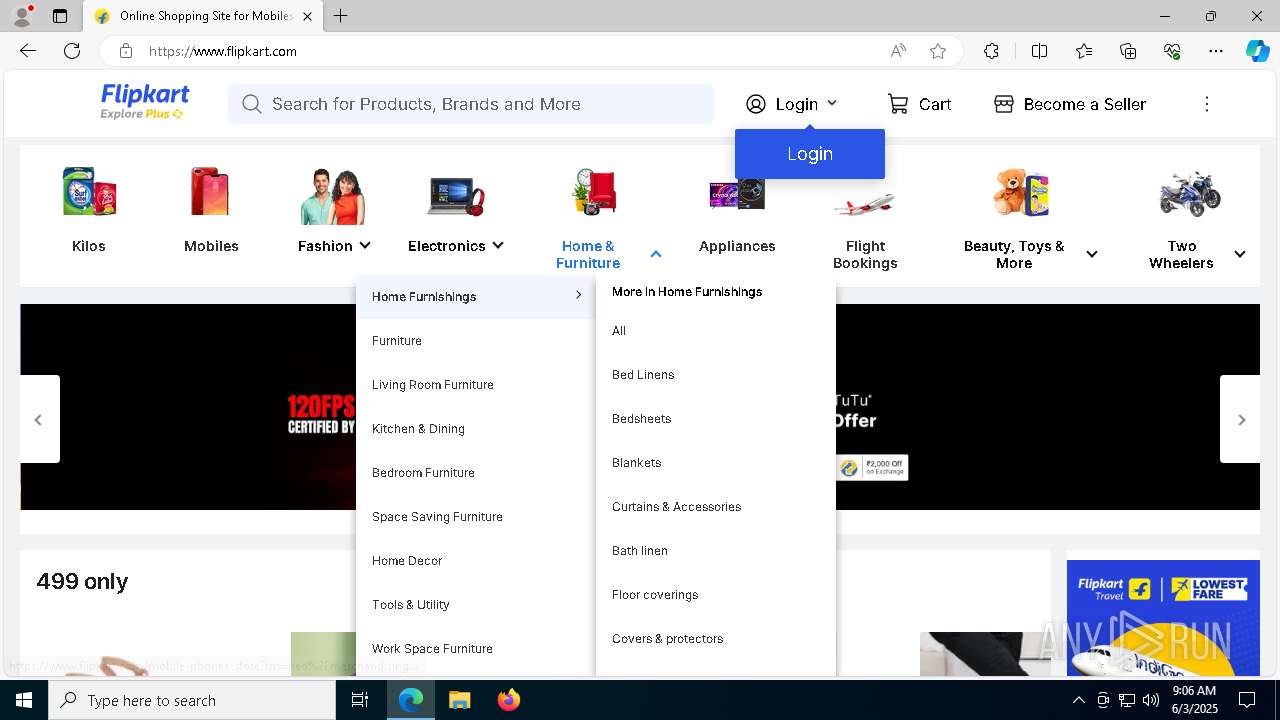This screenshot has width=1280, height=720.
Task: Click the Windows taskbar search box
Action: point(192,700)
